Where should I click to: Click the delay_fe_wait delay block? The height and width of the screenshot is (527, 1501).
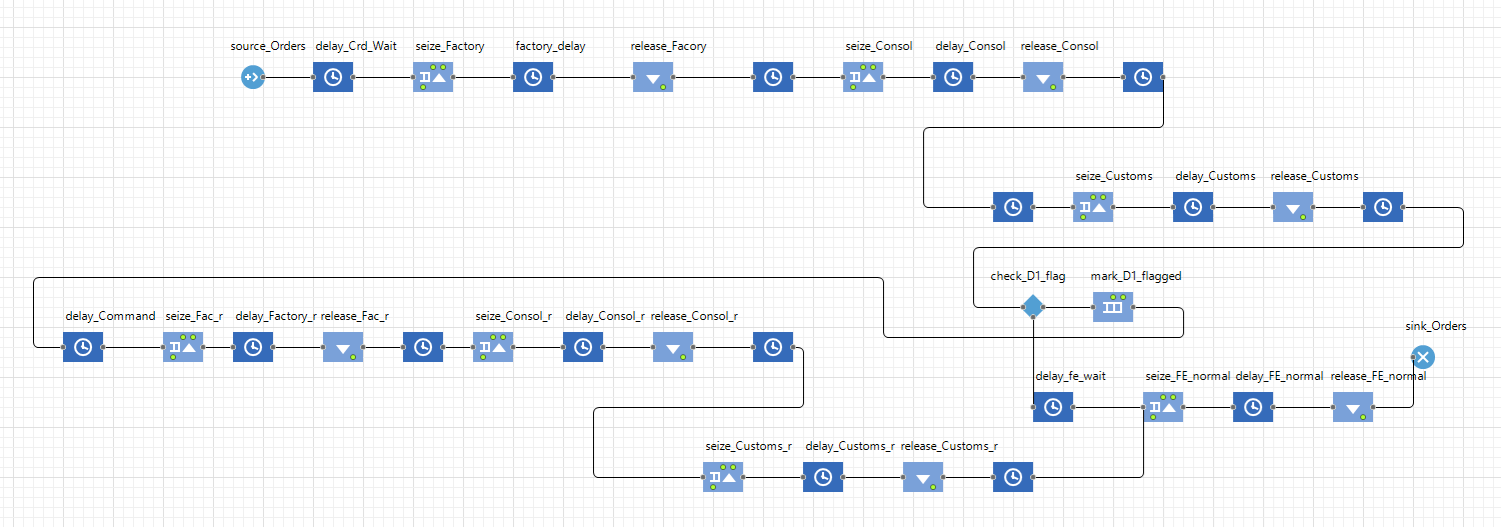coord(1053,407)
